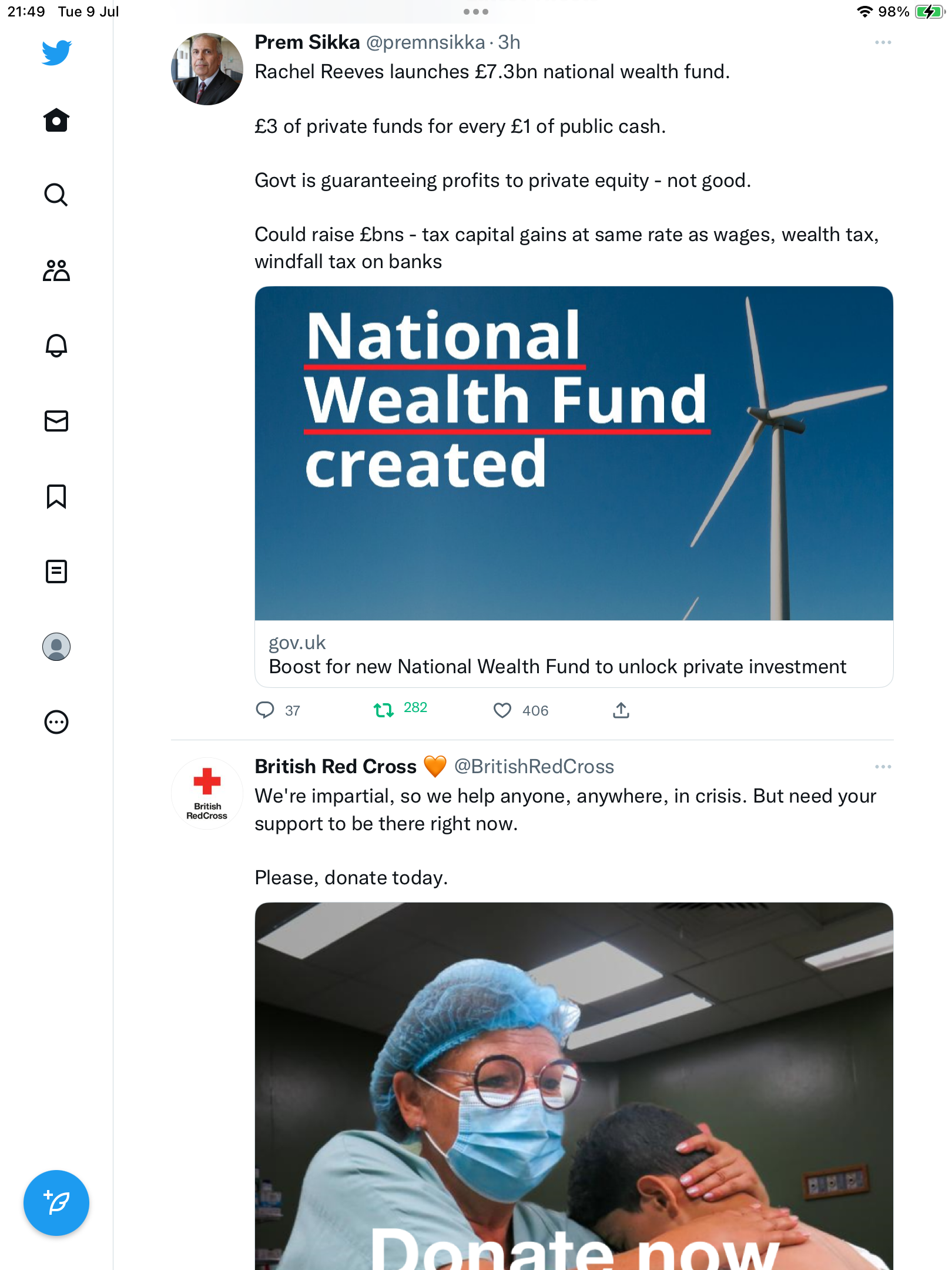952x1270 pixels.
Task: Open the More options circle icon
Action: 56,722
